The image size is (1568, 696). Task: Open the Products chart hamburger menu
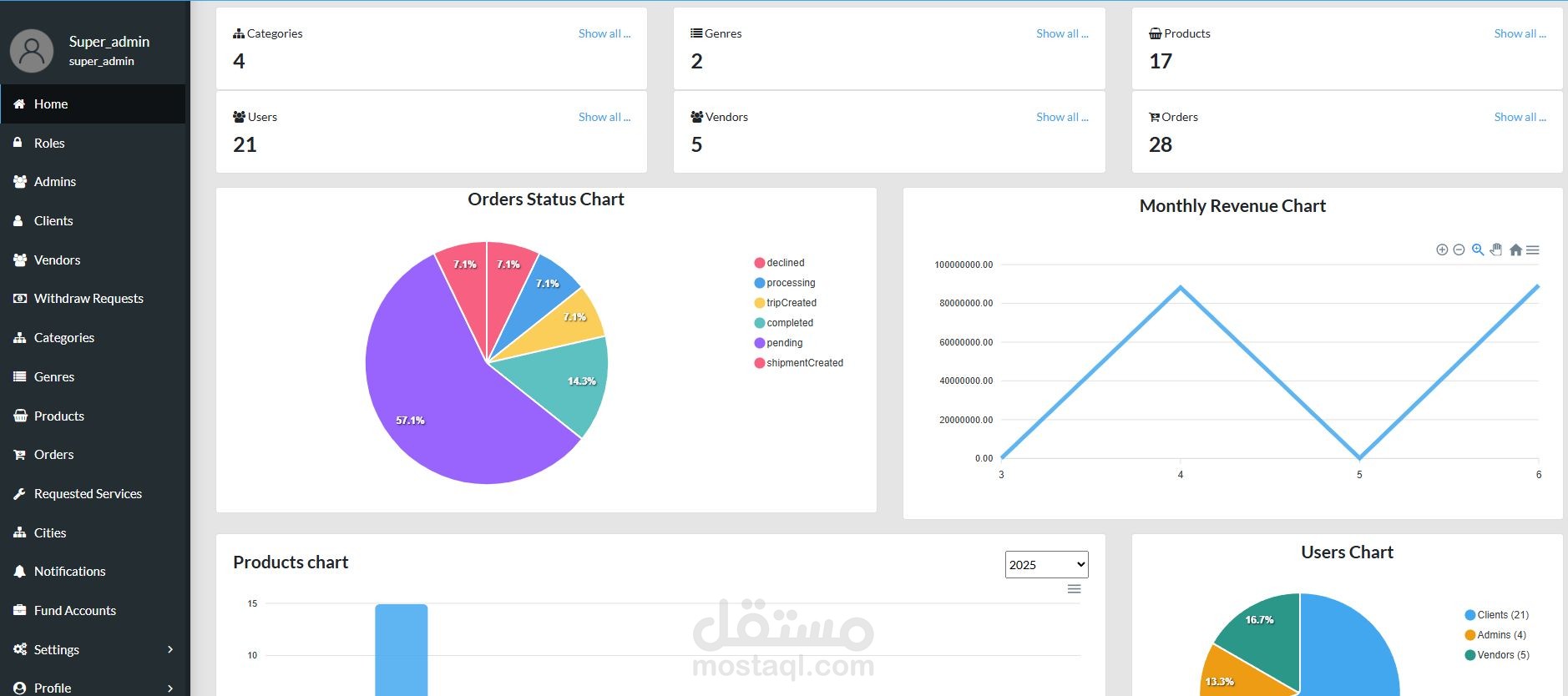[1075, 589]
